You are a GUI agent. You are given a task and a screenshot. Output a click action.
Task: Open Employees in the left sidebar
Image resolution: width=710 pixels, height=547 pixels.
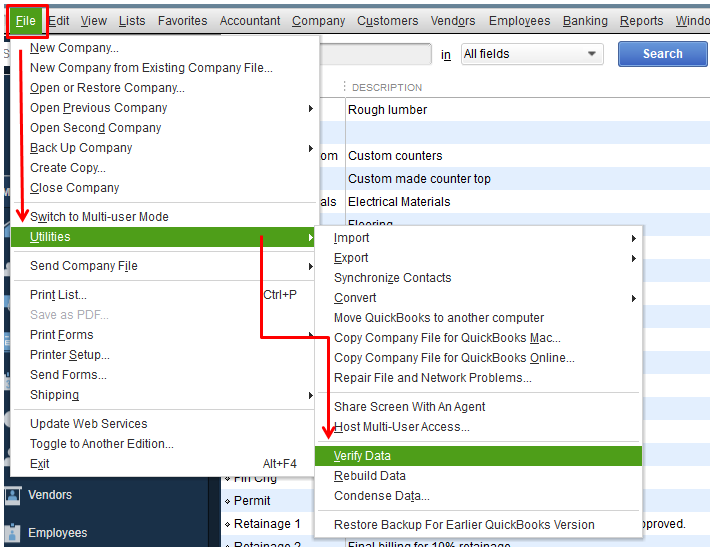pyautogui.click(x=58, y=533)
